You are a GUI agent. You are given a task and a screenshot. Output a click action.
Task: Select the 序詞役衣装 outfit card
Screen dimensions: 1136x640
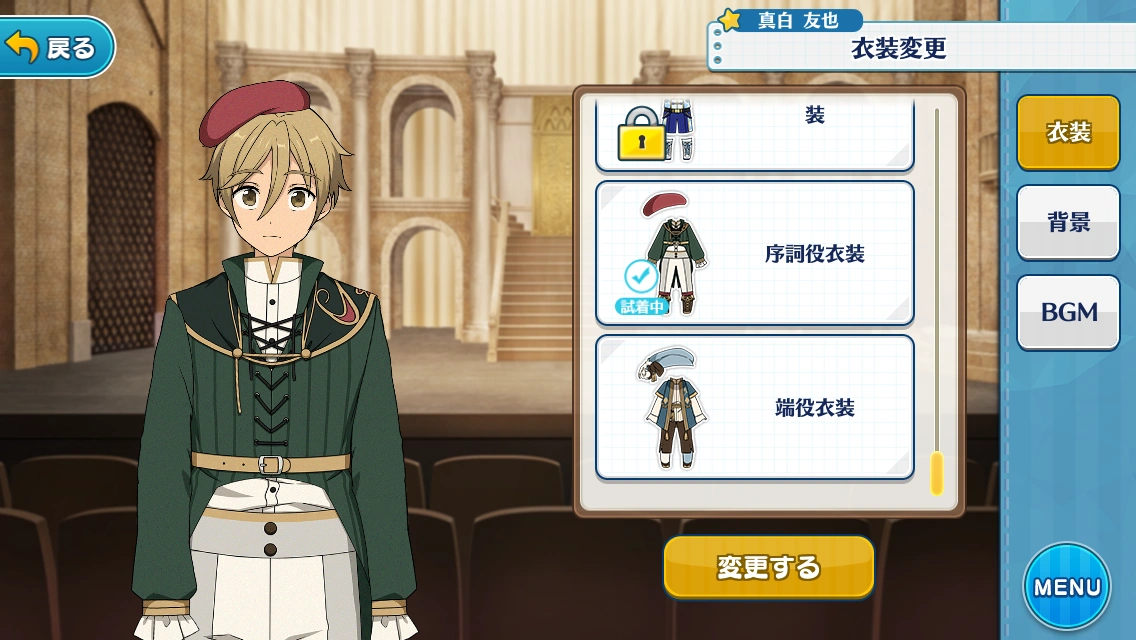754,254
